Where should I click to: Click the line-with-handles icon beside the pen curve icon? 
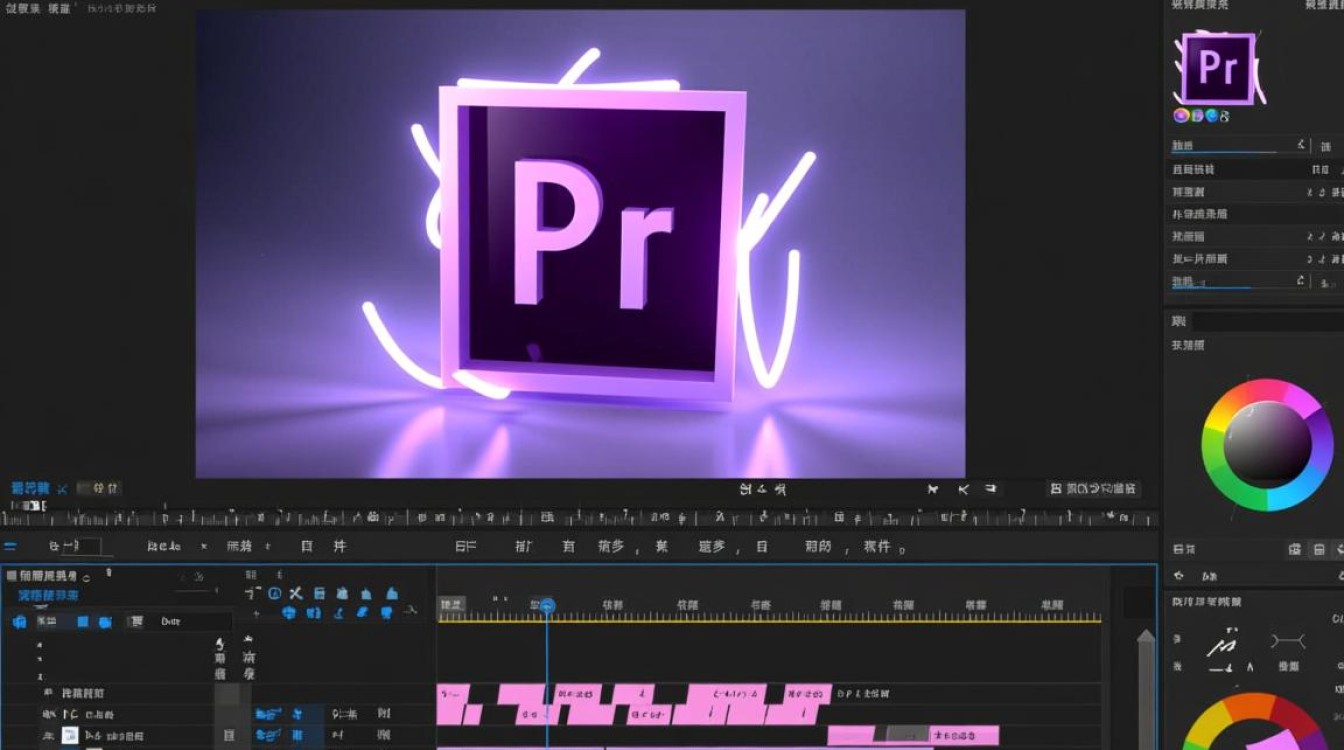click(x=1288, y=641)
